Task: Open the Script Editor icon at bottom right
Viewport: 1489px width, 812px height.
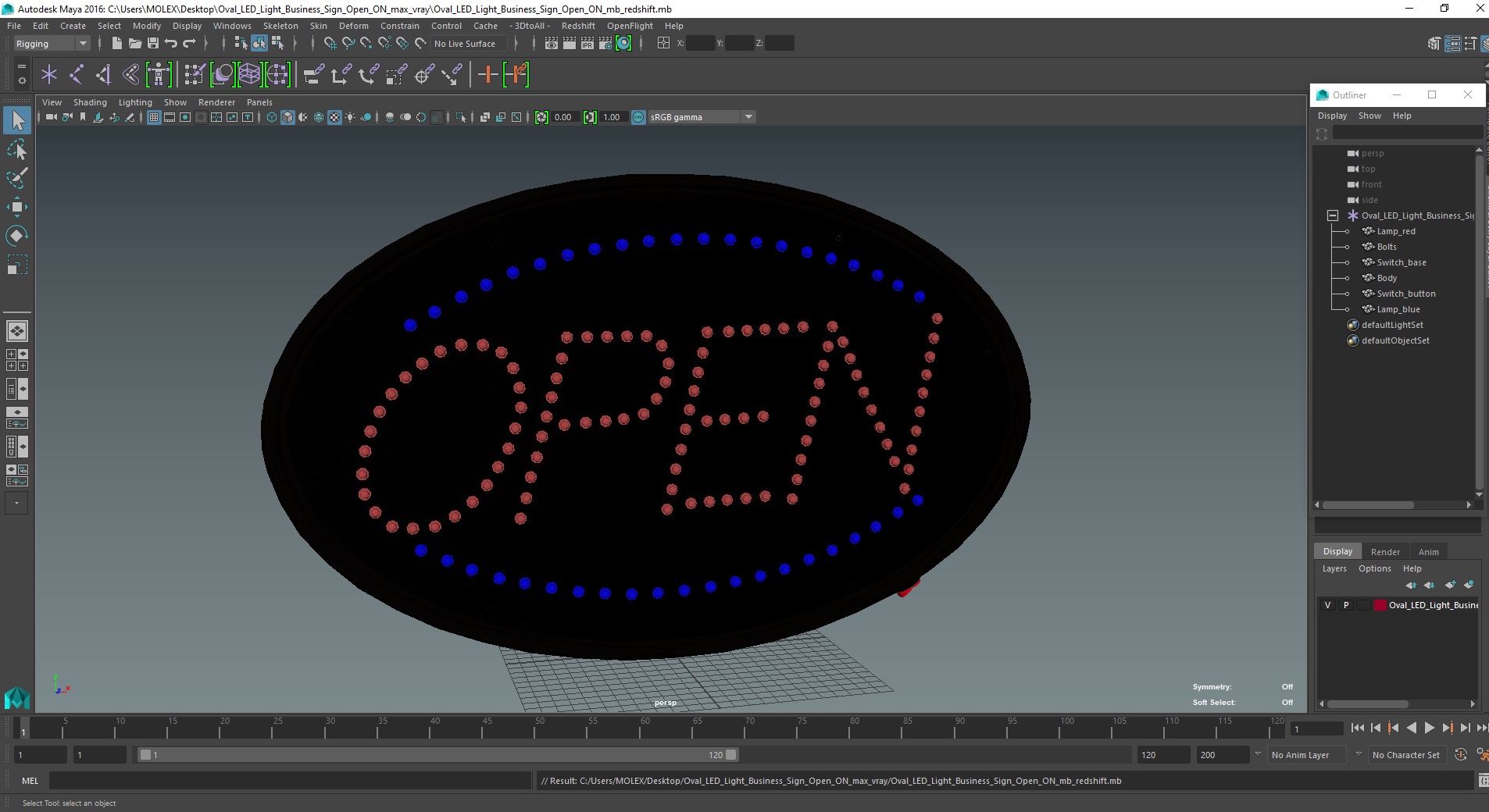Action: pos(1483,781)
